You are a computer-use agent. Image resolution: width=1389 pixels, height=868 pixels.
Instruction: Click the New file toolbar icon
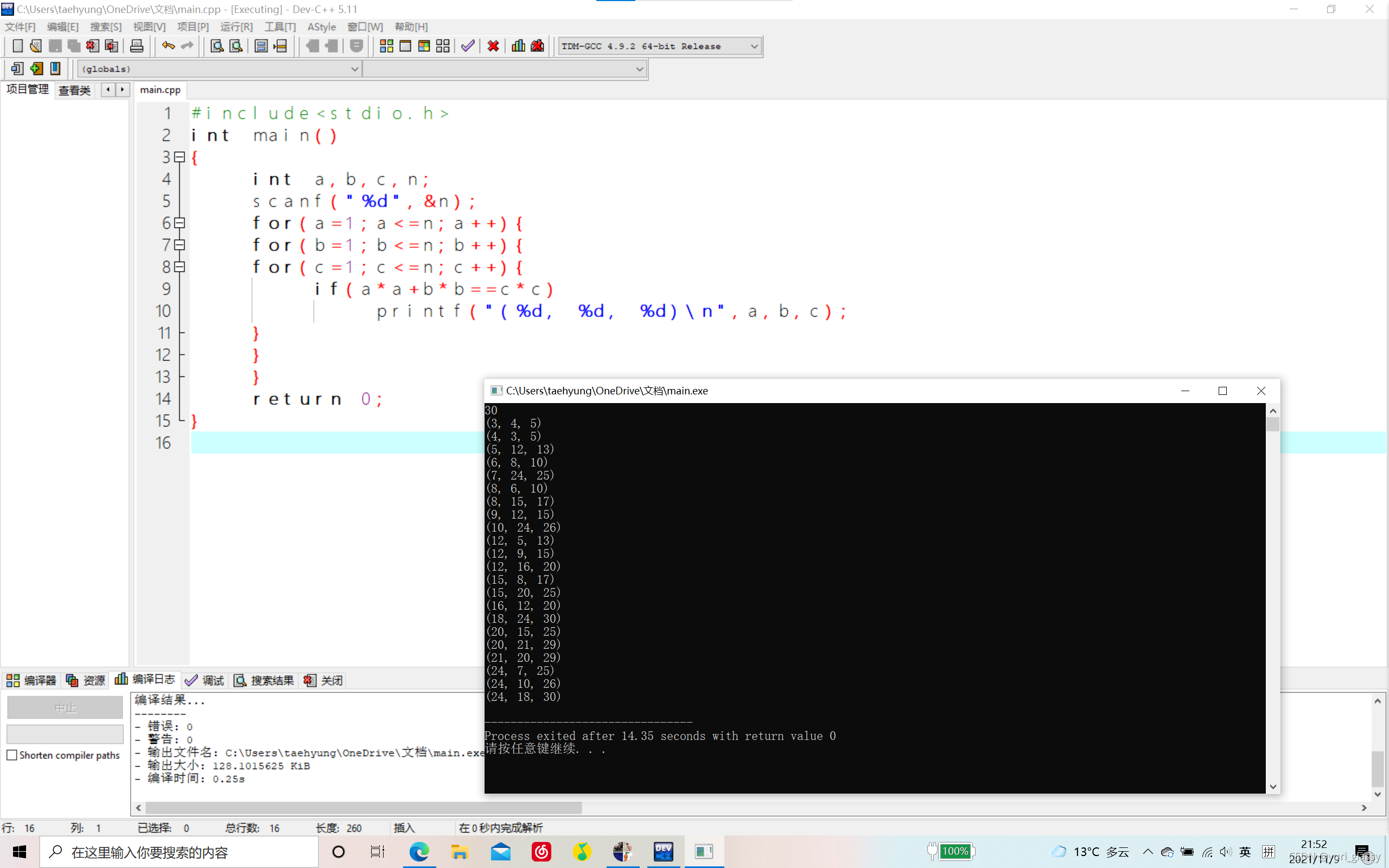(17, 46)
